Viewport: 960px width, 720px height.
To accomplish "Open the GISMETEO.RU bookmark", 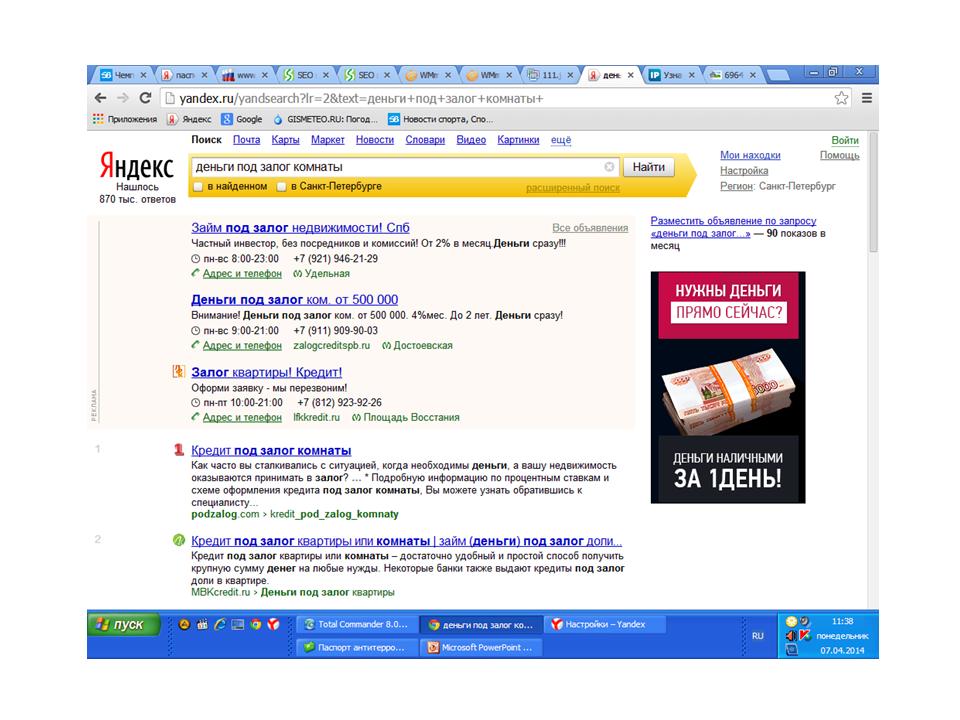I will point(326,119).
